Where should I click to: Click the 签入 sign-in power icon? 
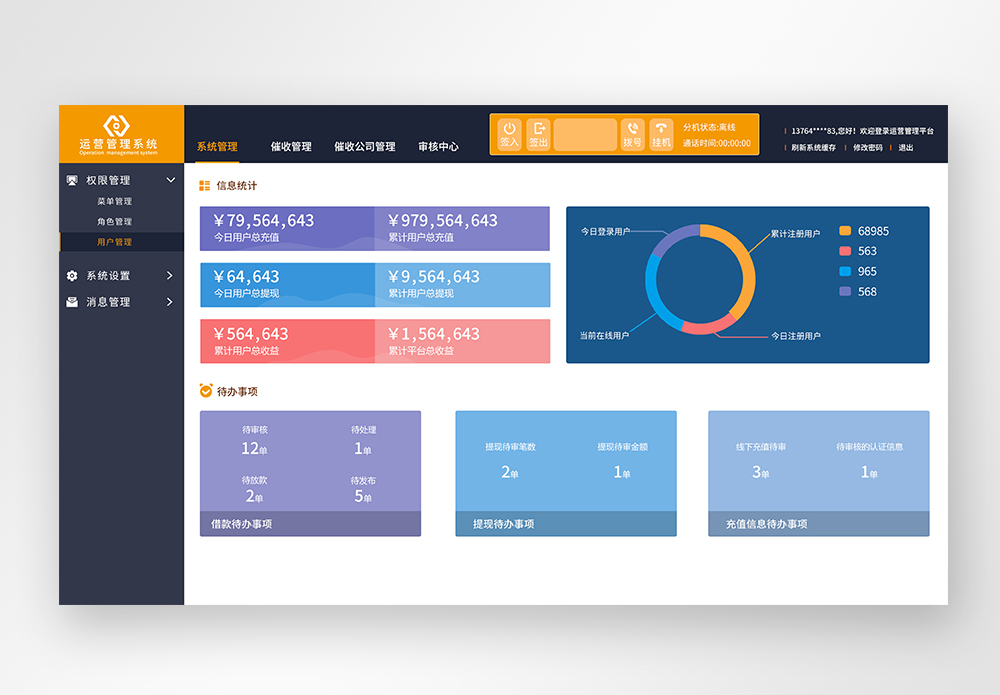(x=509, y=129)
